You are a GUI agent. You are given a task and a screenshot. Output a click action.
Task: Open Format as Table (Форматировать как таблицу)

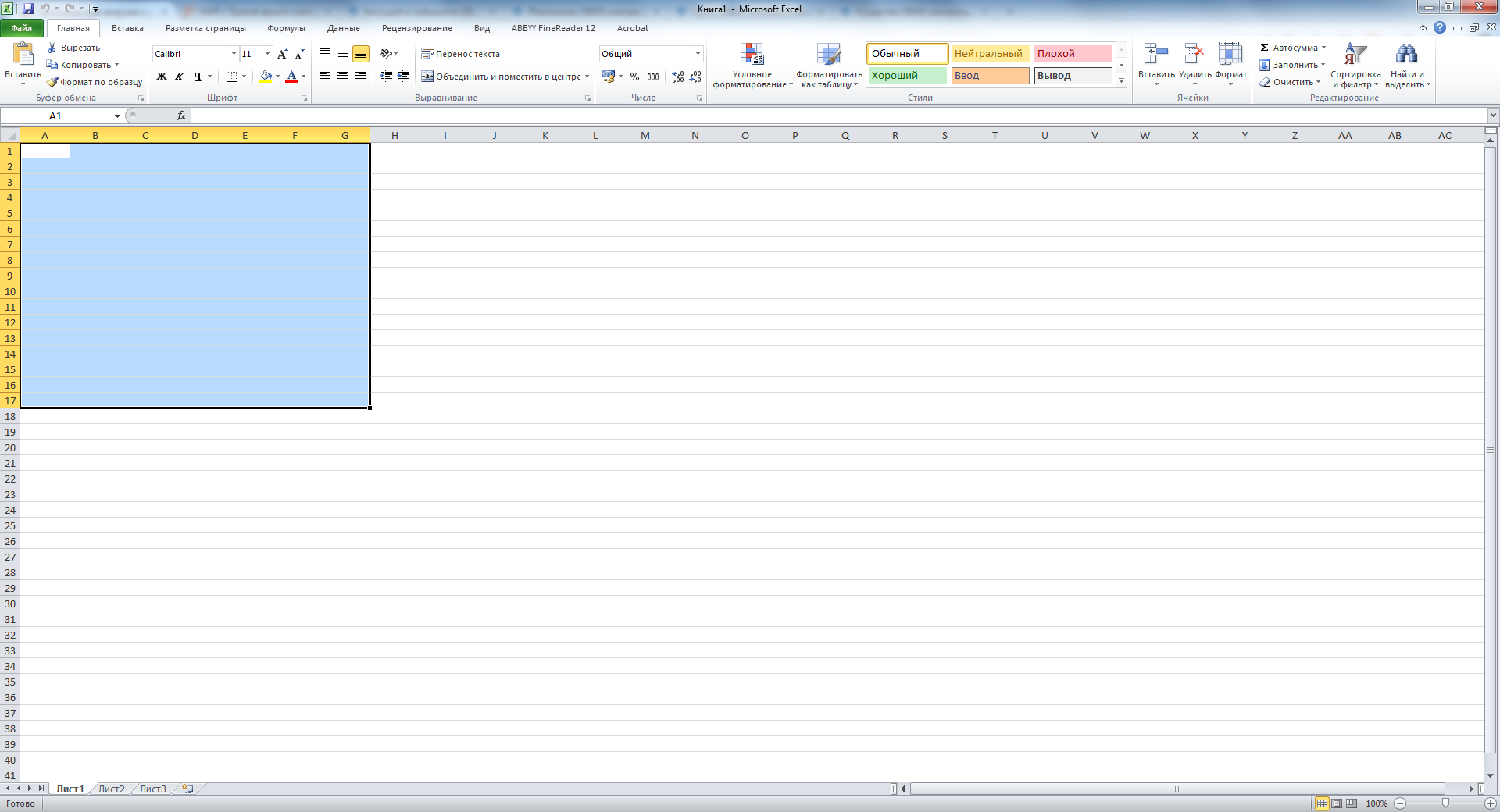829,54
